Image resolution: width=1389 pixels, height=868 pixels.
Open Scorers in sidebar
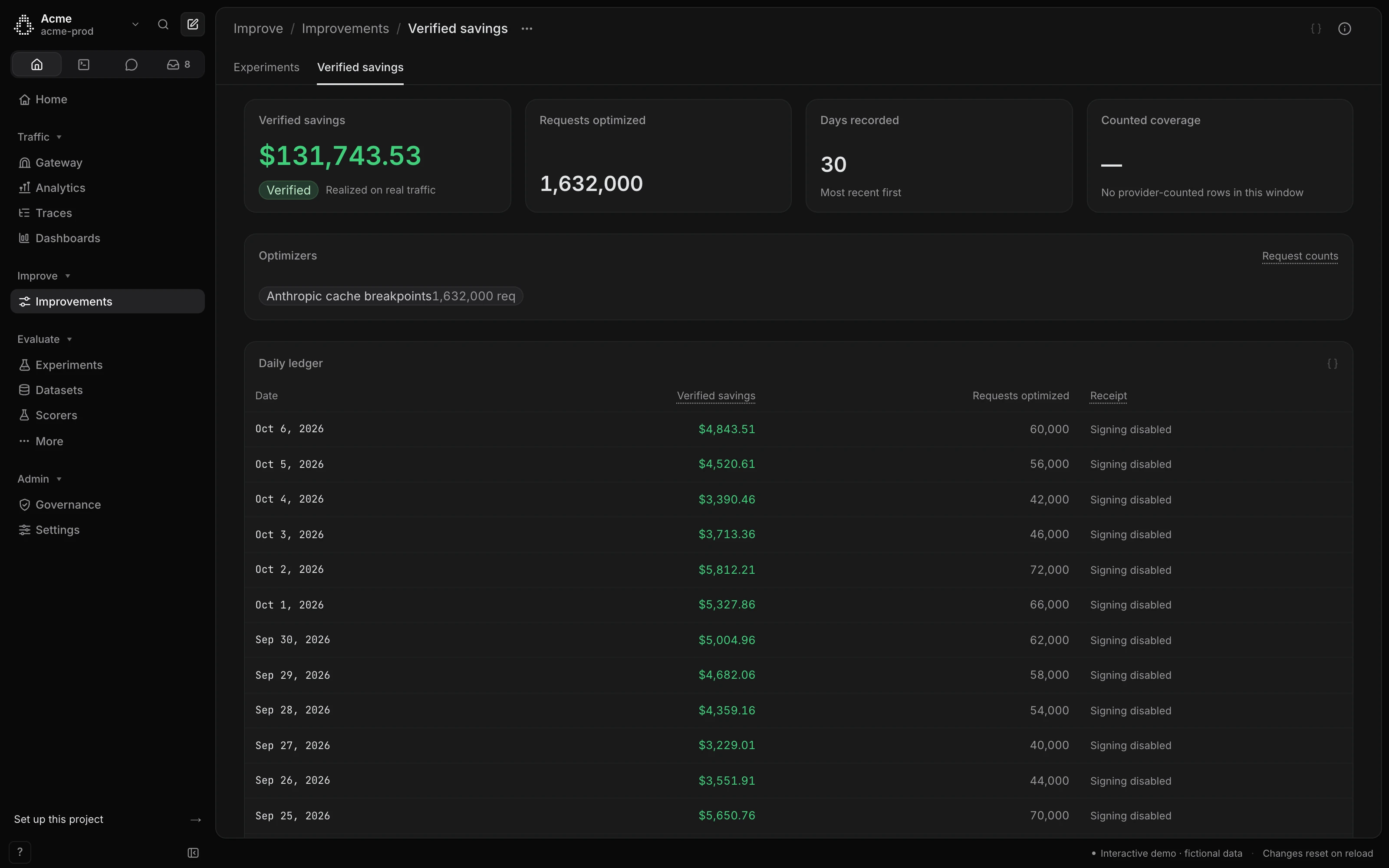107,415
